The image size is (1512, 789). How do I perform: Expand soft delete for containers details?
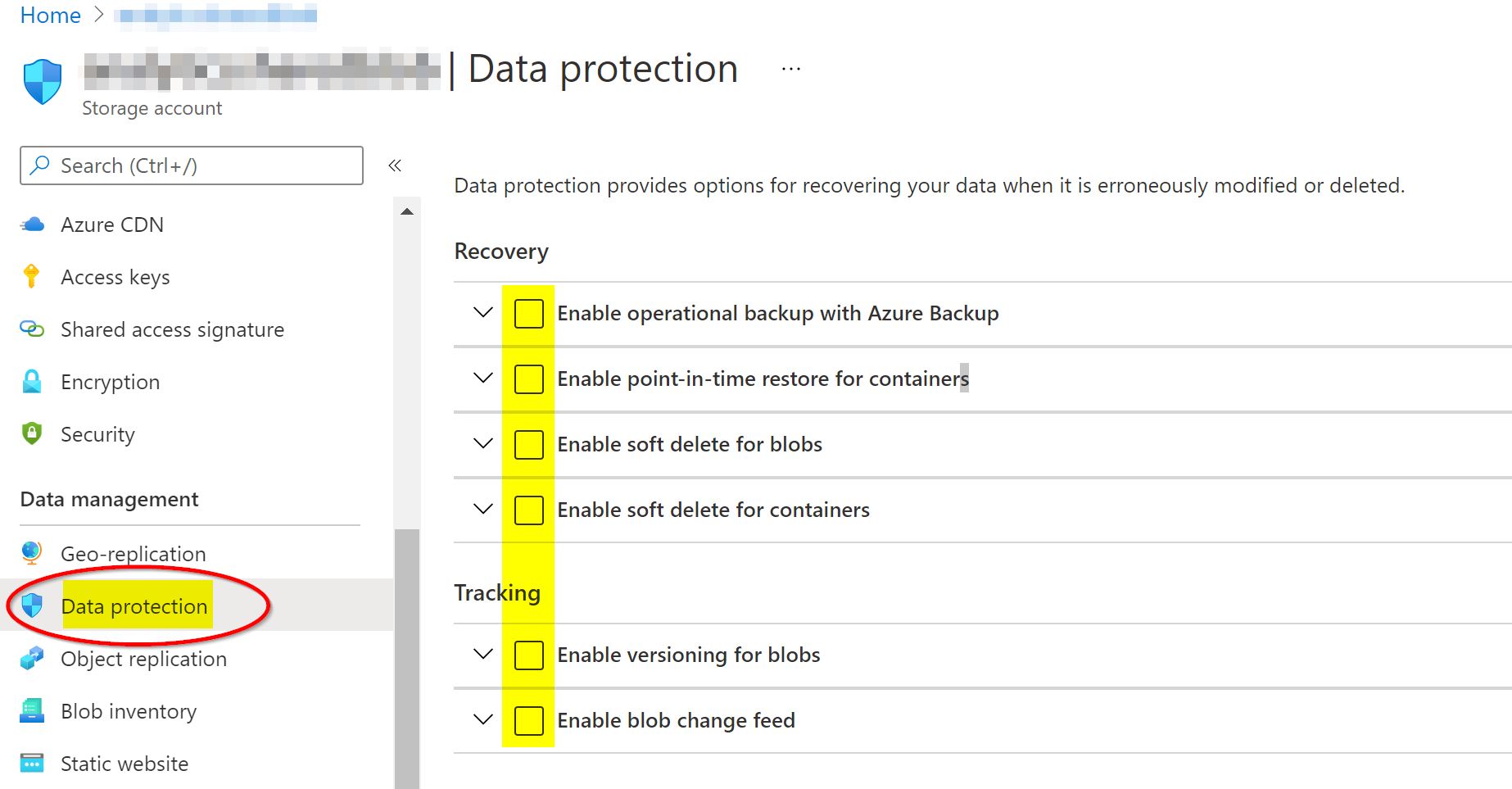(x=483, y=509)
